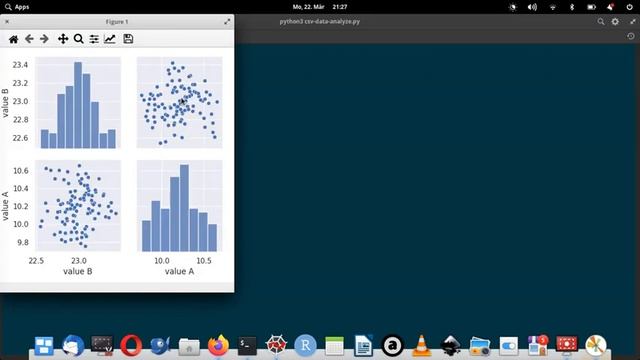Viewport: 640px width, 360px height.
Task: Open the sound volume indicator
Action: [x=532, y=7]
